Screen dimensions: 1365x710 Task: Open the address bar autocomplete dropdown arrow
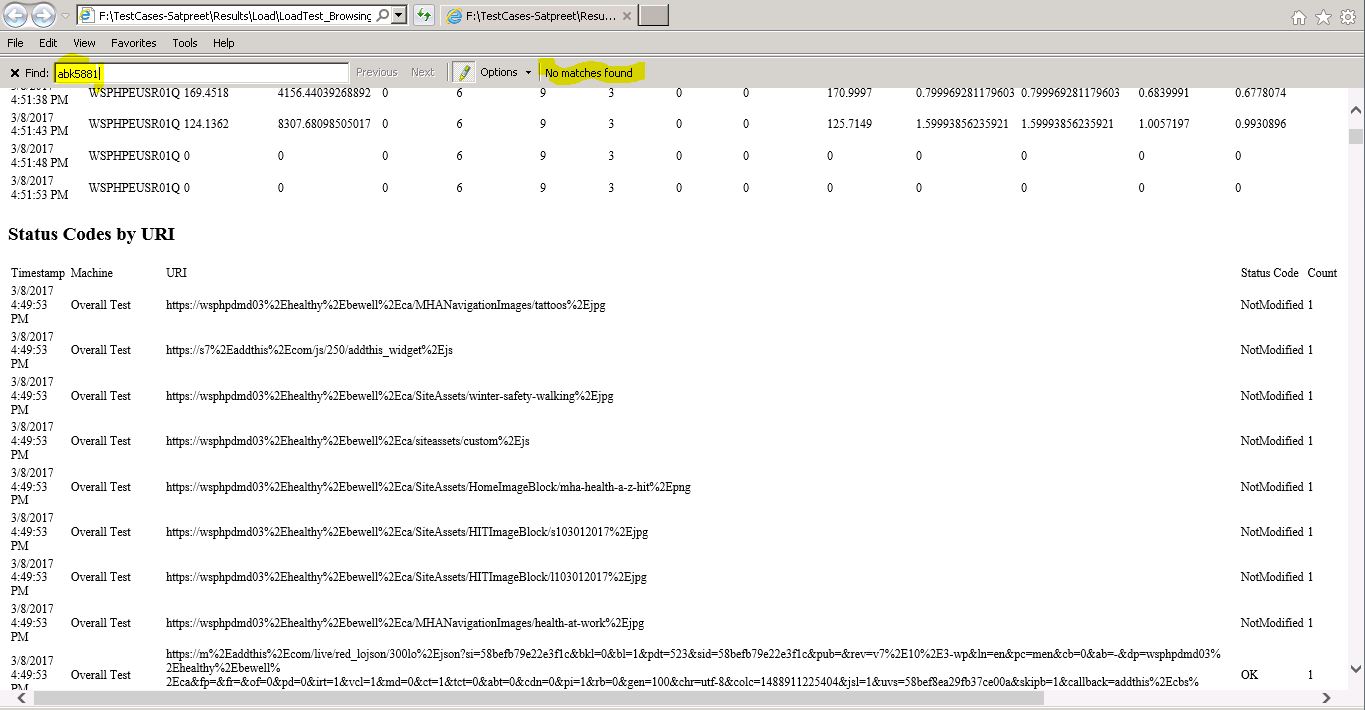coord(399,16)
